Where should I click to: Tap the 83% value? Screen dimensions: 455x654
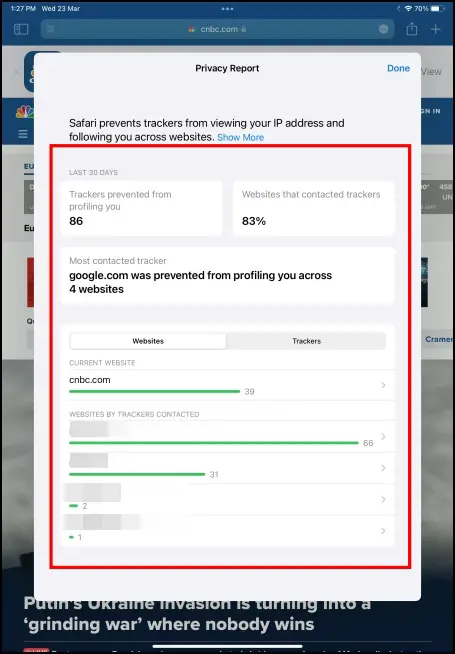point(254,221)
